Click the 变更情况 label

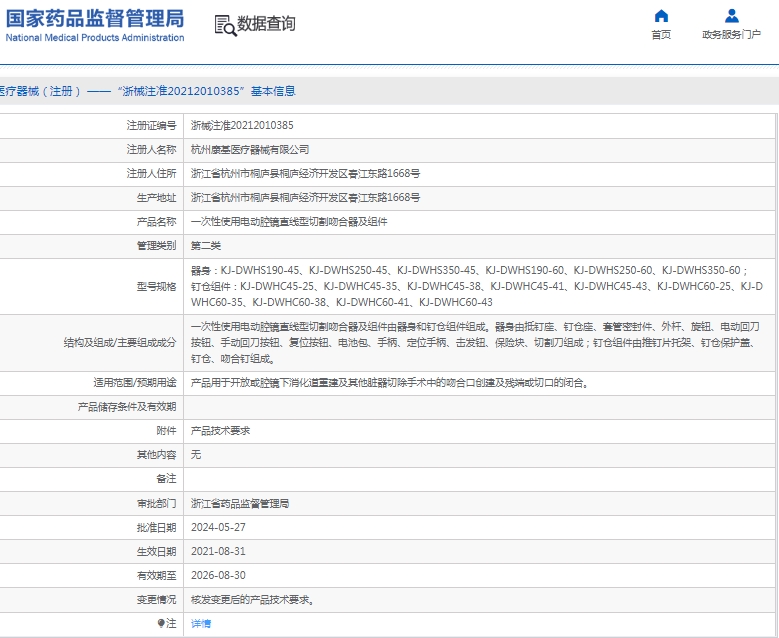(156, 600)
